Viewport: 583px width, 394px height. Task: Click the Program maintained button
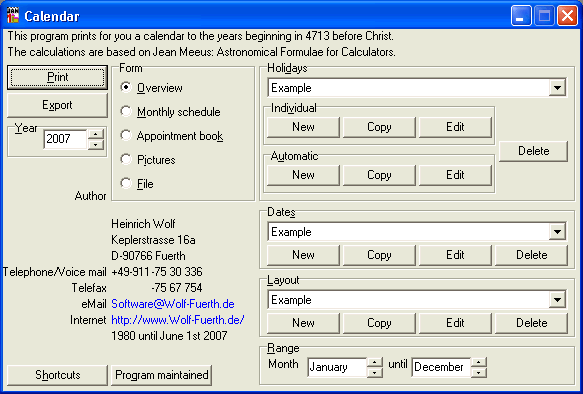[161, 375]
